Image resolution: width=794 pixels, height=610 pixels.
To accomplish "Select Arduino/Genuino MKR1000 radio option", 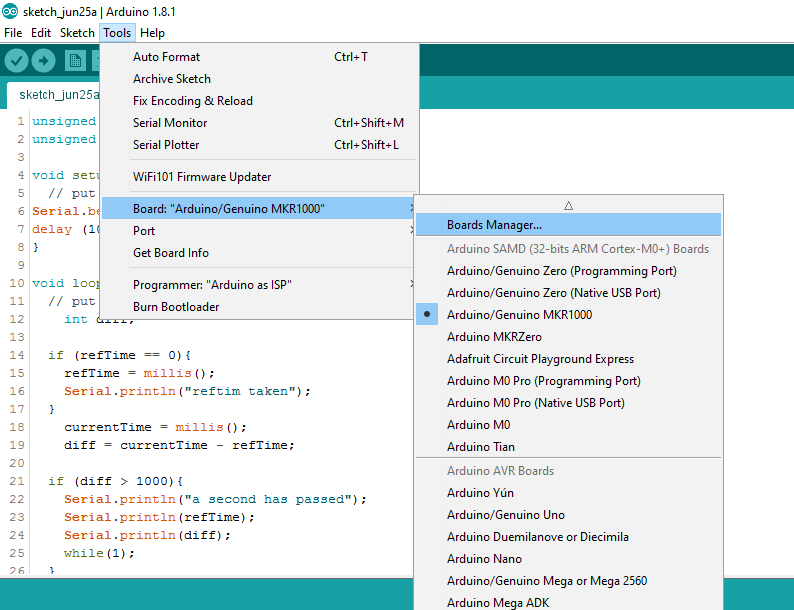I will click(x=519, y=315).
